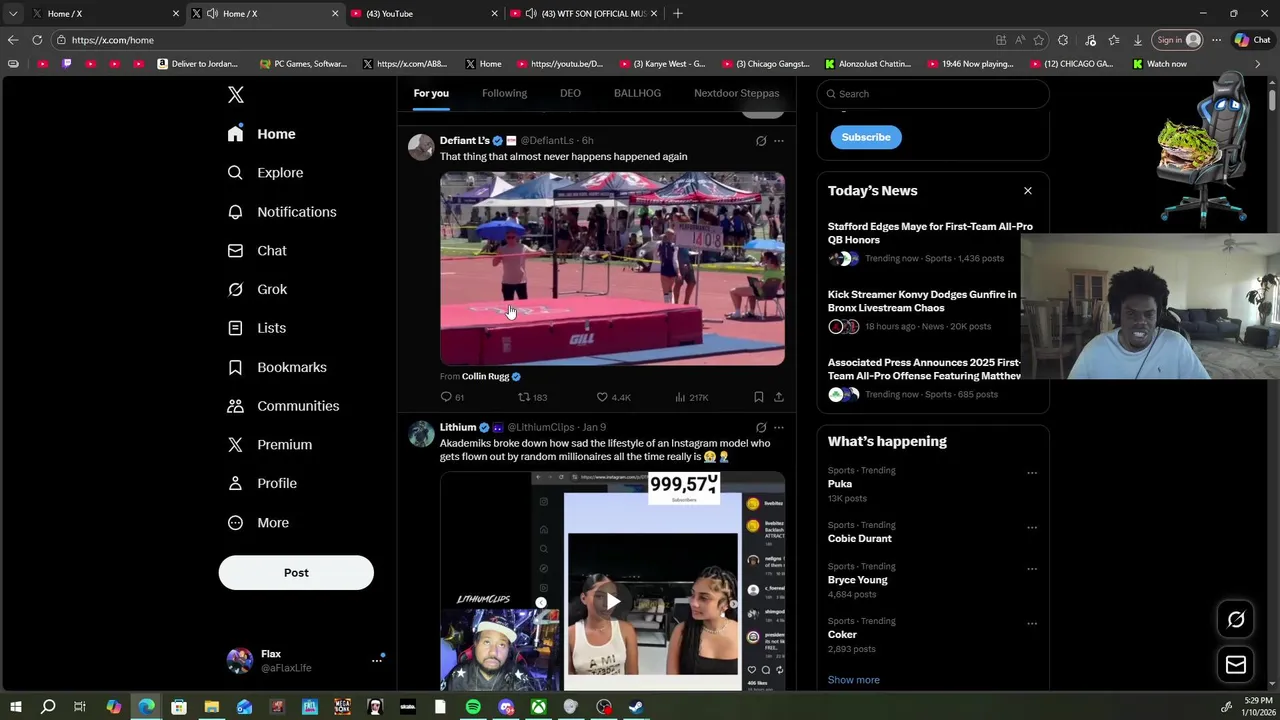Open options dots for Bryce Young trend
1280x720 pixels.
pos(1032,569)
